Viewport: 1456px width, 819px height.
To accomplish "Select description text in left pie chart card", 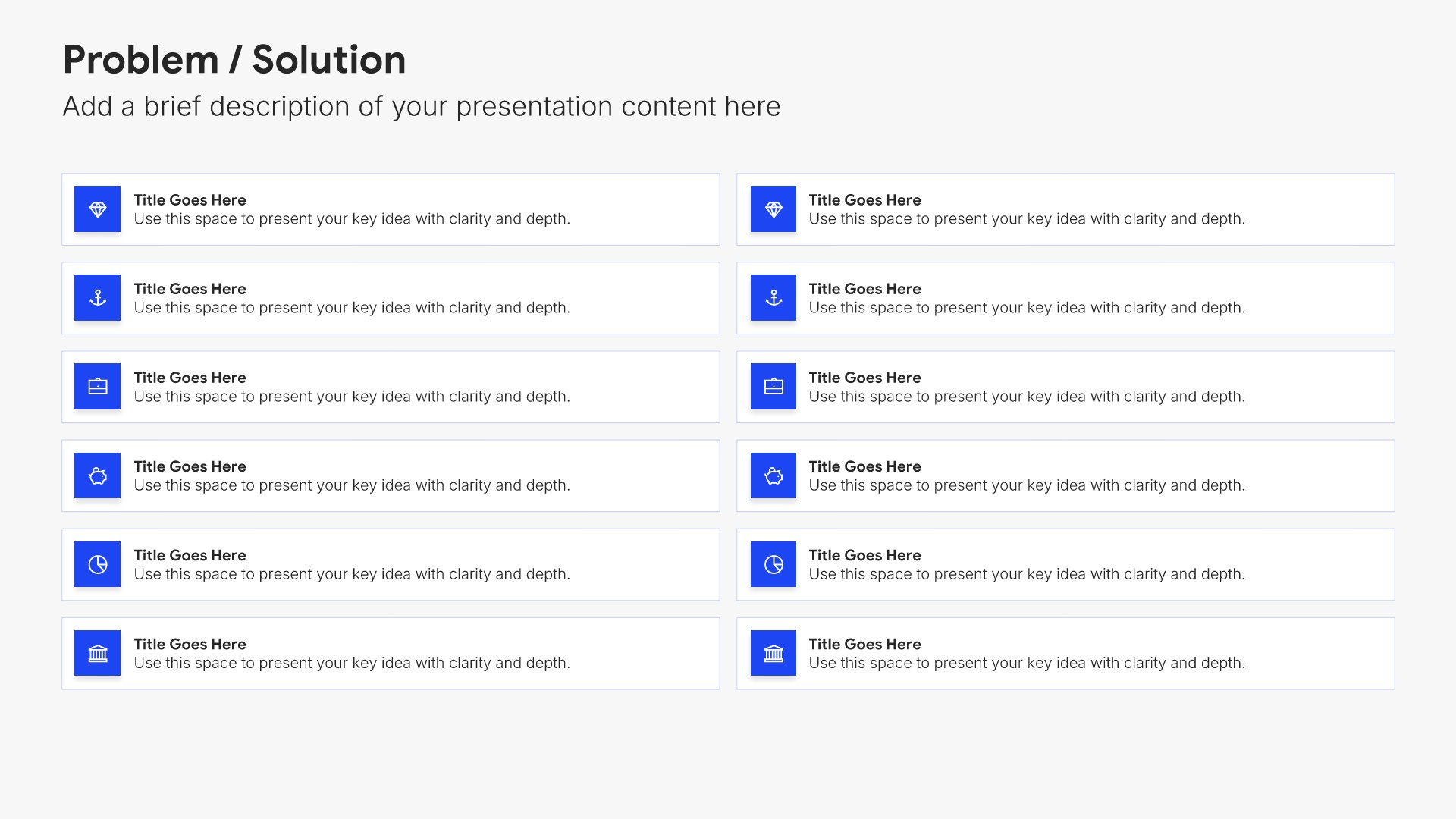I will click(x=352, y=574).
